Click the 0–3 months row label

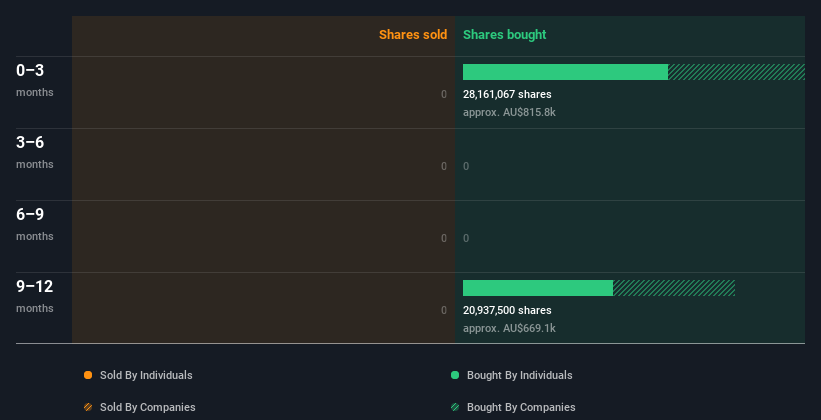35,80
